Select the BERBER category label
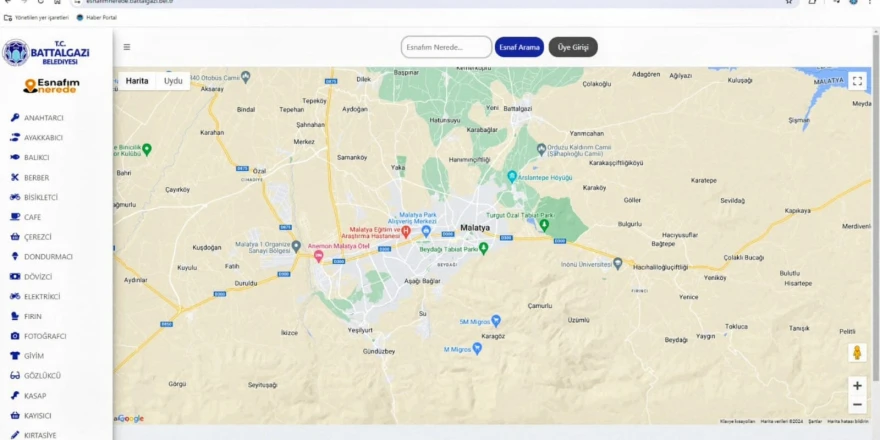Viewport: 880px width, 440px height. click(36, 178)
